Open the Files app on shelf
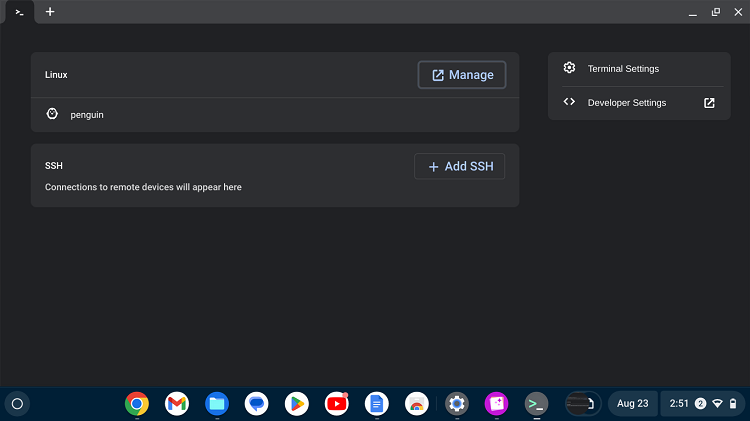The width and height of the screenshot is (750, 421). coord(217,404)
